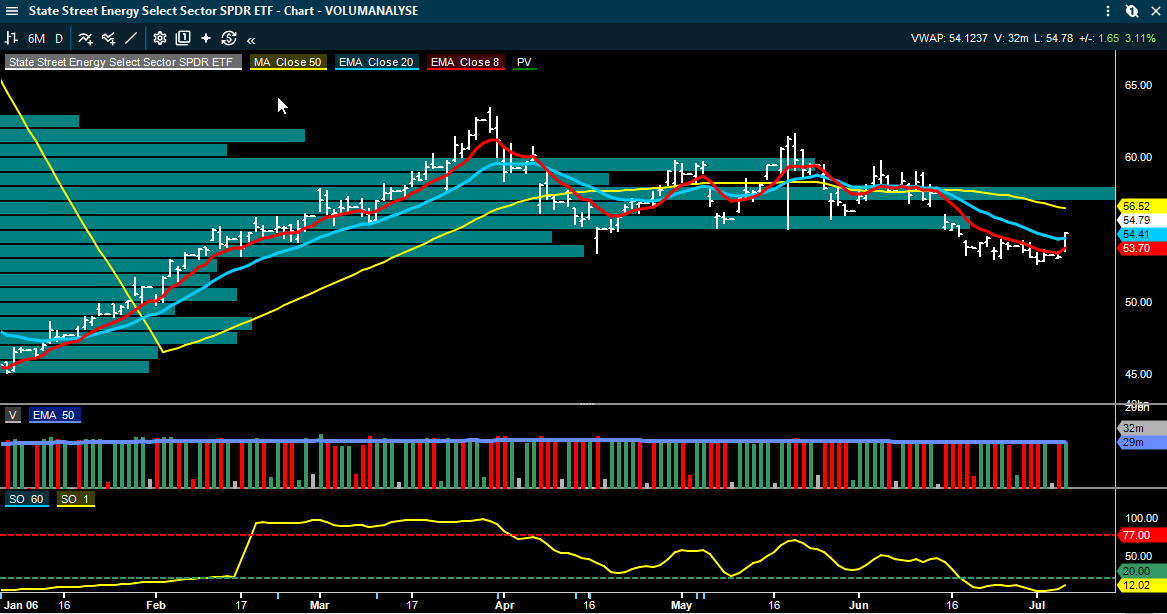Image resolution: width=1167 pixels, height=614 pixels.
Task: Select the V volume study label
Action: (13, 415)
